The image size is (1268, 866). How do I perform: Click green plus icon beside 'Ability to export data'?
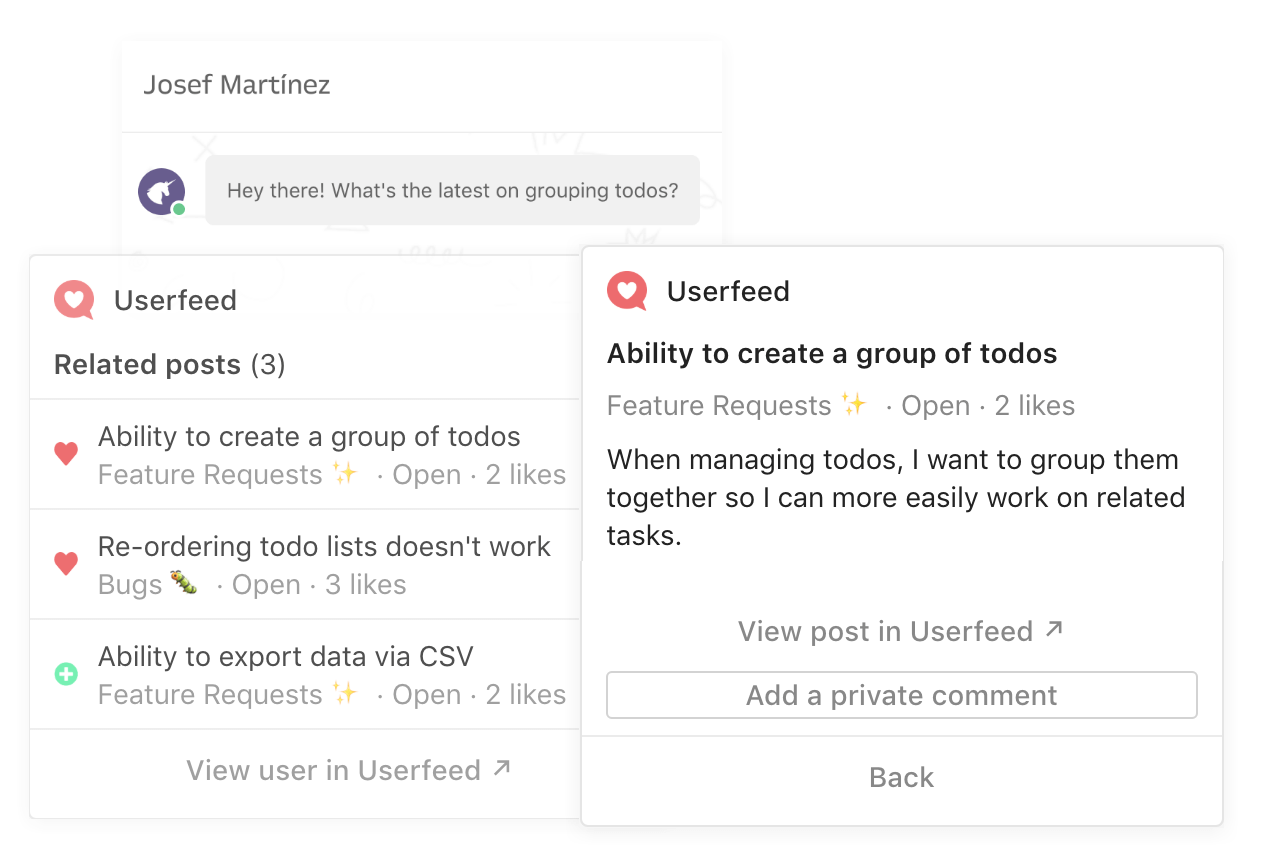point(66,674)
